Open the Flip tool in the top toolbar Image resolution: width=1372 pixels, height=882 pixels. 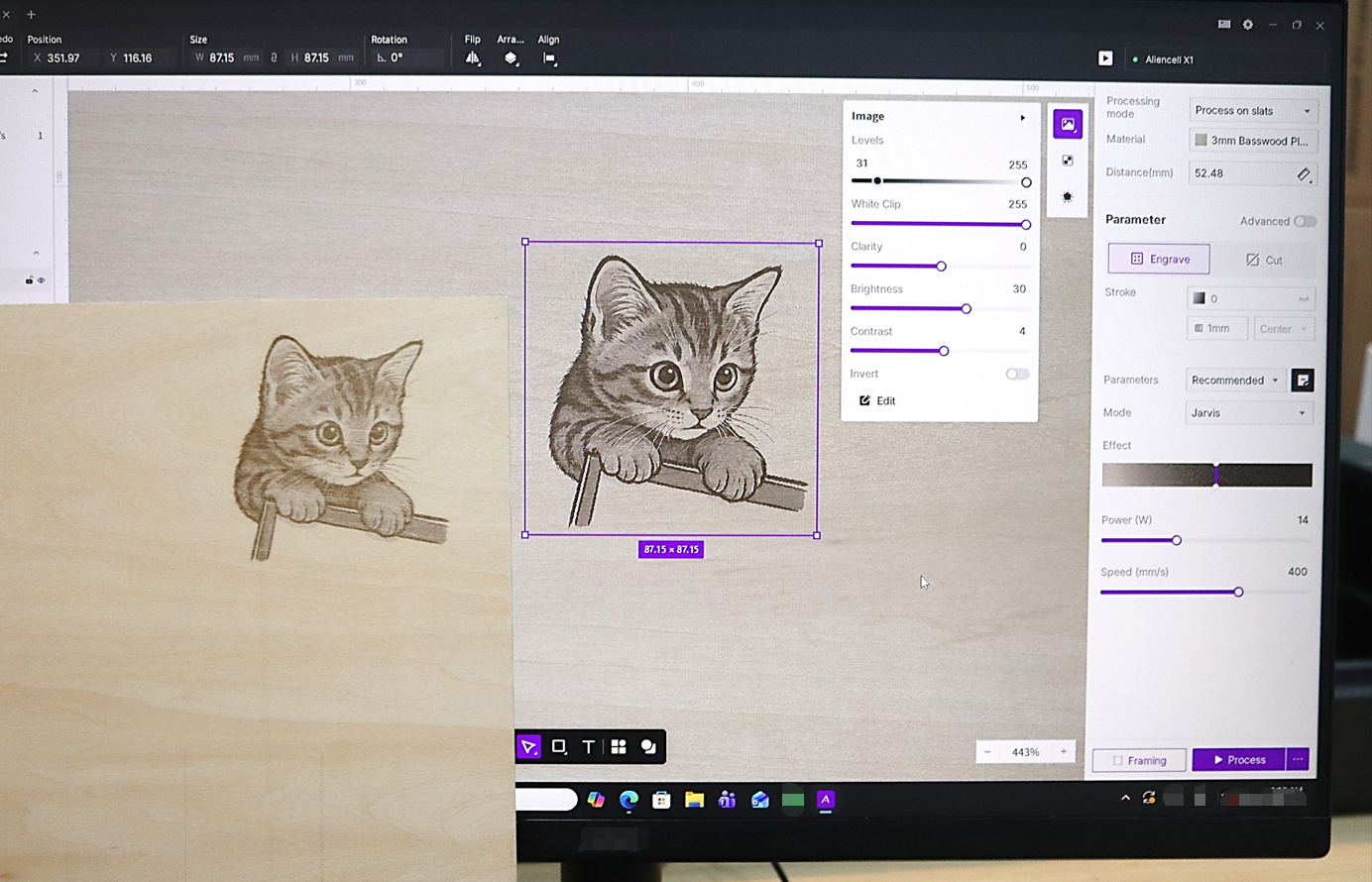pos(473,58)
